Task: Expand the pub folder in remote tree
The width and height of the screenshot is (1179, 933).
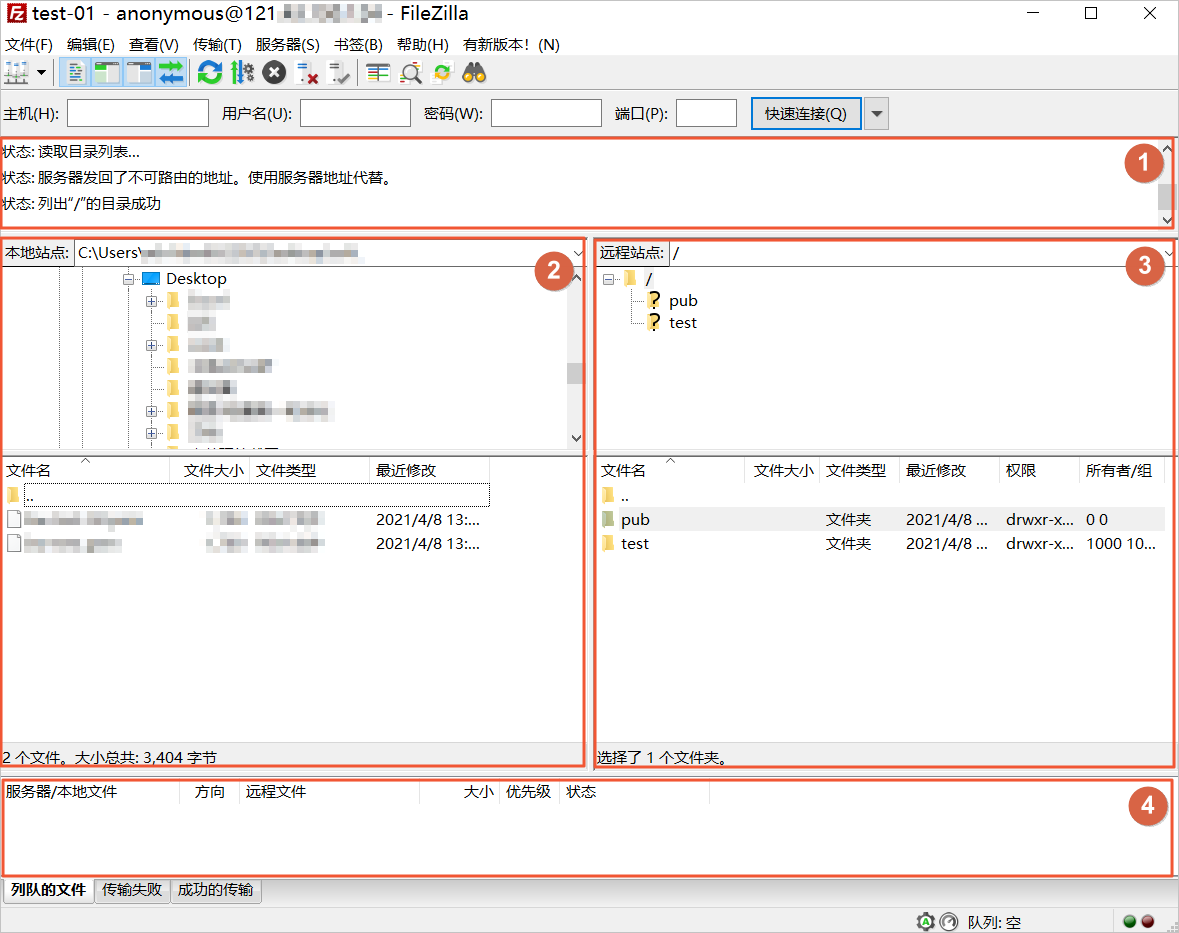Action: click(x=682, y=300)
